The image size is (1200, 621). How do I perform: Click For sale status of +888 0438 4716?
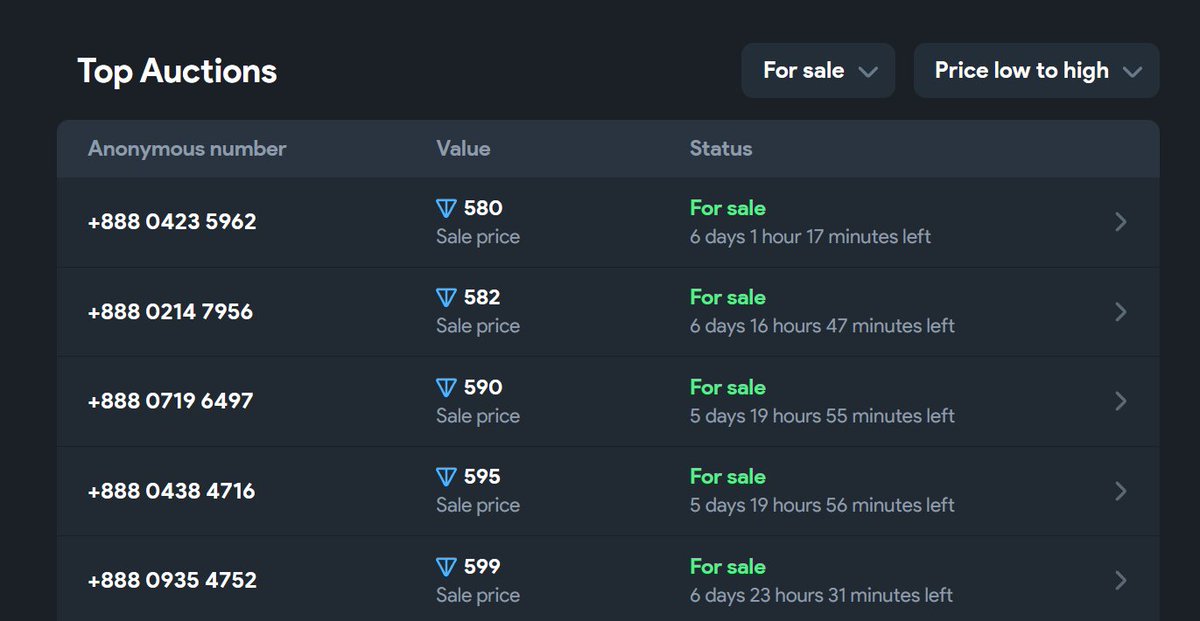coord(728,476)
